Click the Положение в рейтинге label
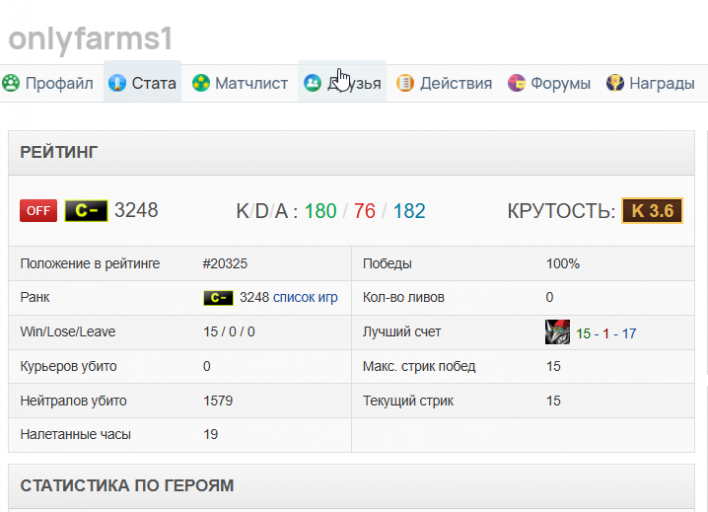The image size is (708, 512). [x=90, y=264]
